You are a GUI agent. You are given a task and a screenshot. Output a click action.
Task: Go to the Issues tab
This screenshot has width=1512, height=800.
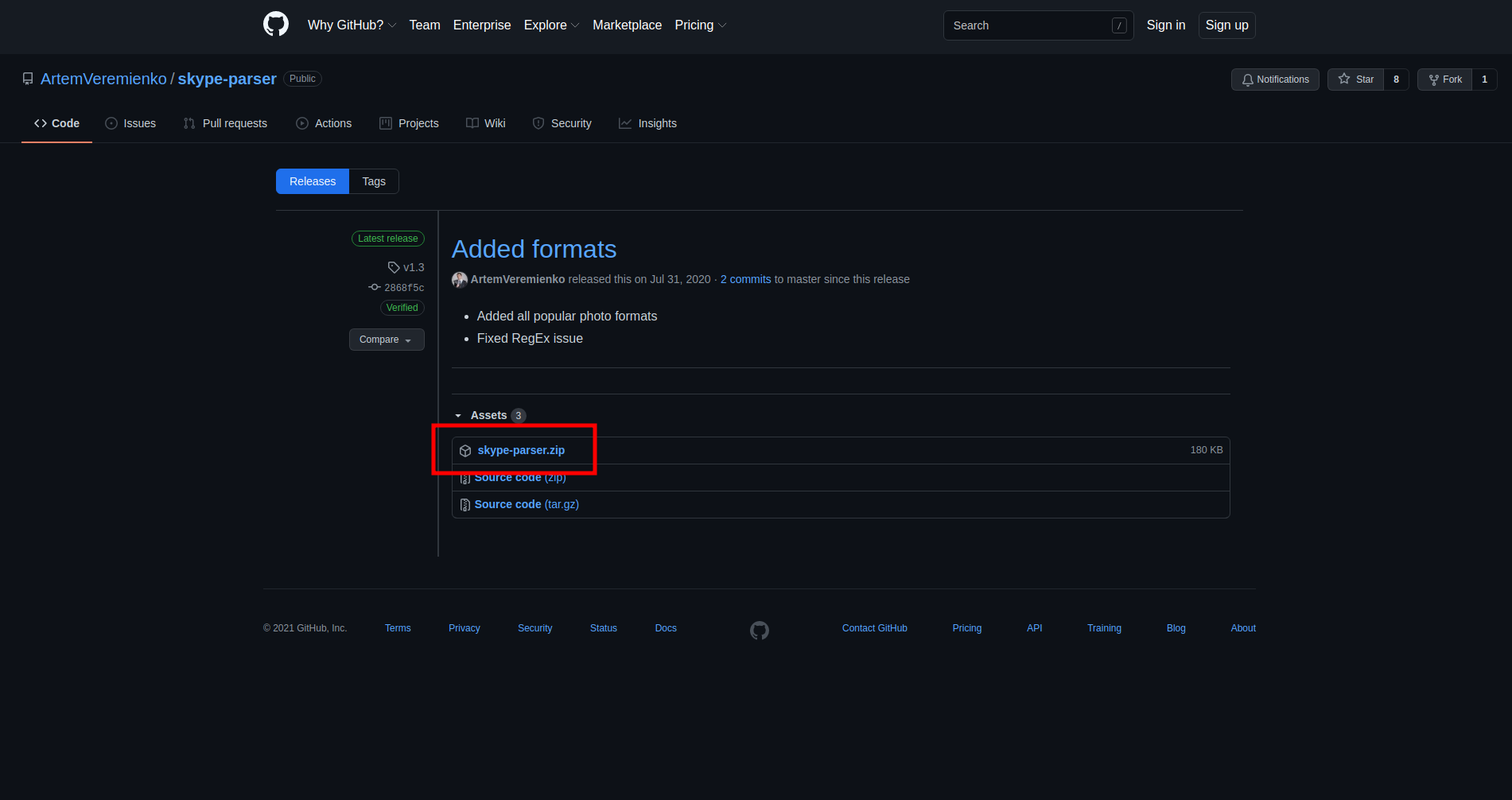tap(130, 123)
